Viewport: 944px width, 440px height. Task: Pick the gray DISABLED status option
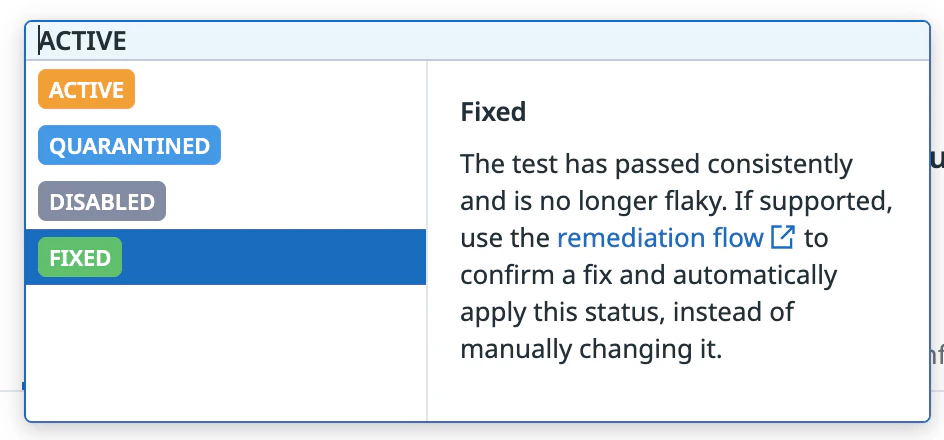[102, 202]
